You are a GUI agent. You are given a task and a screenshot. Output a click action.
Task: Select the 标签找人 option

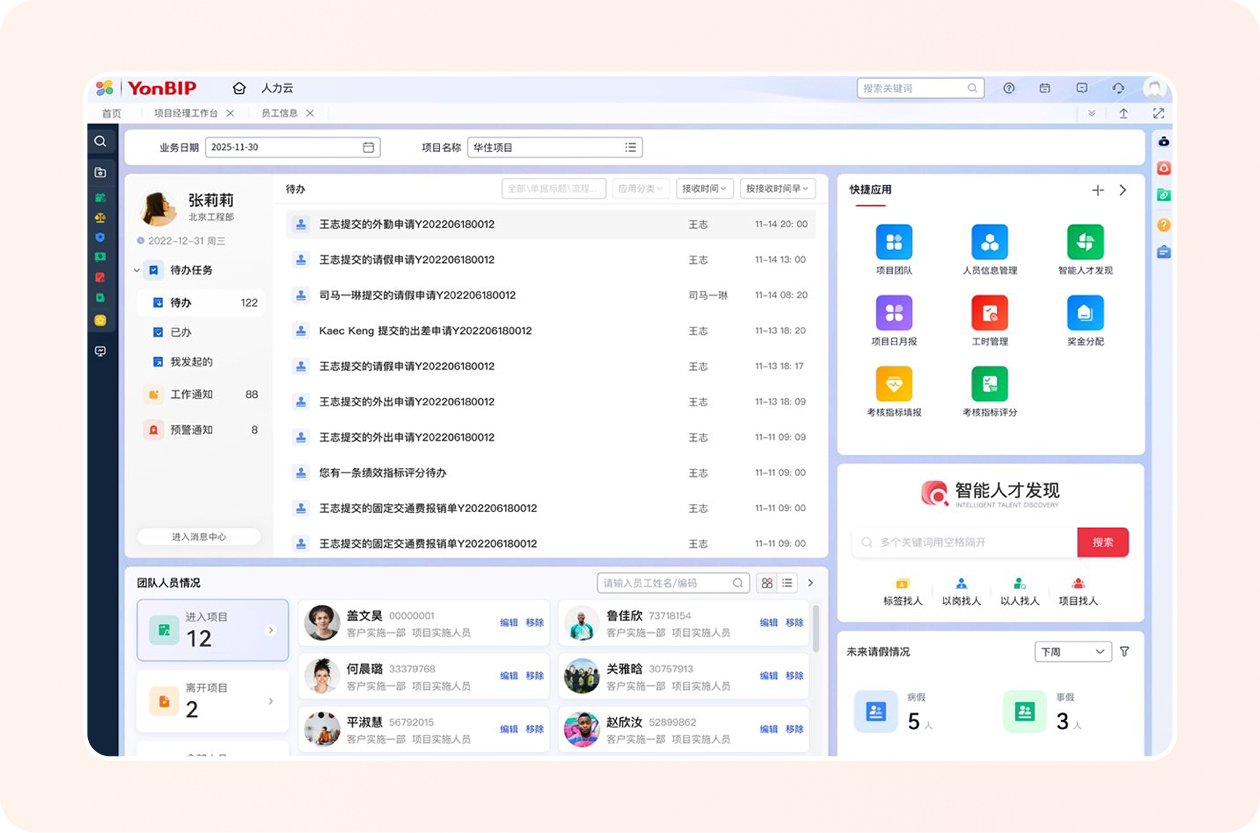[902, 592]
